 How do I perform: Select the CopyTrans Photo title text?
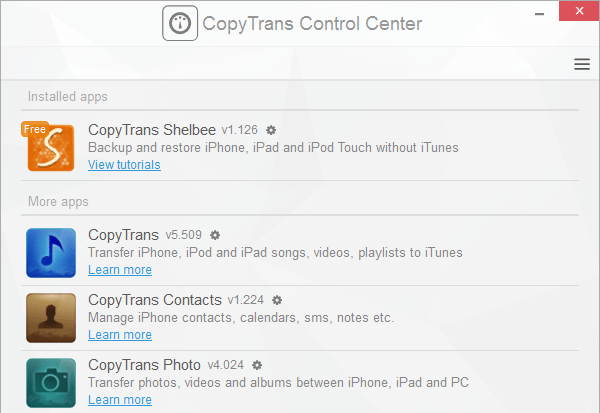click(x=144, y=365)
